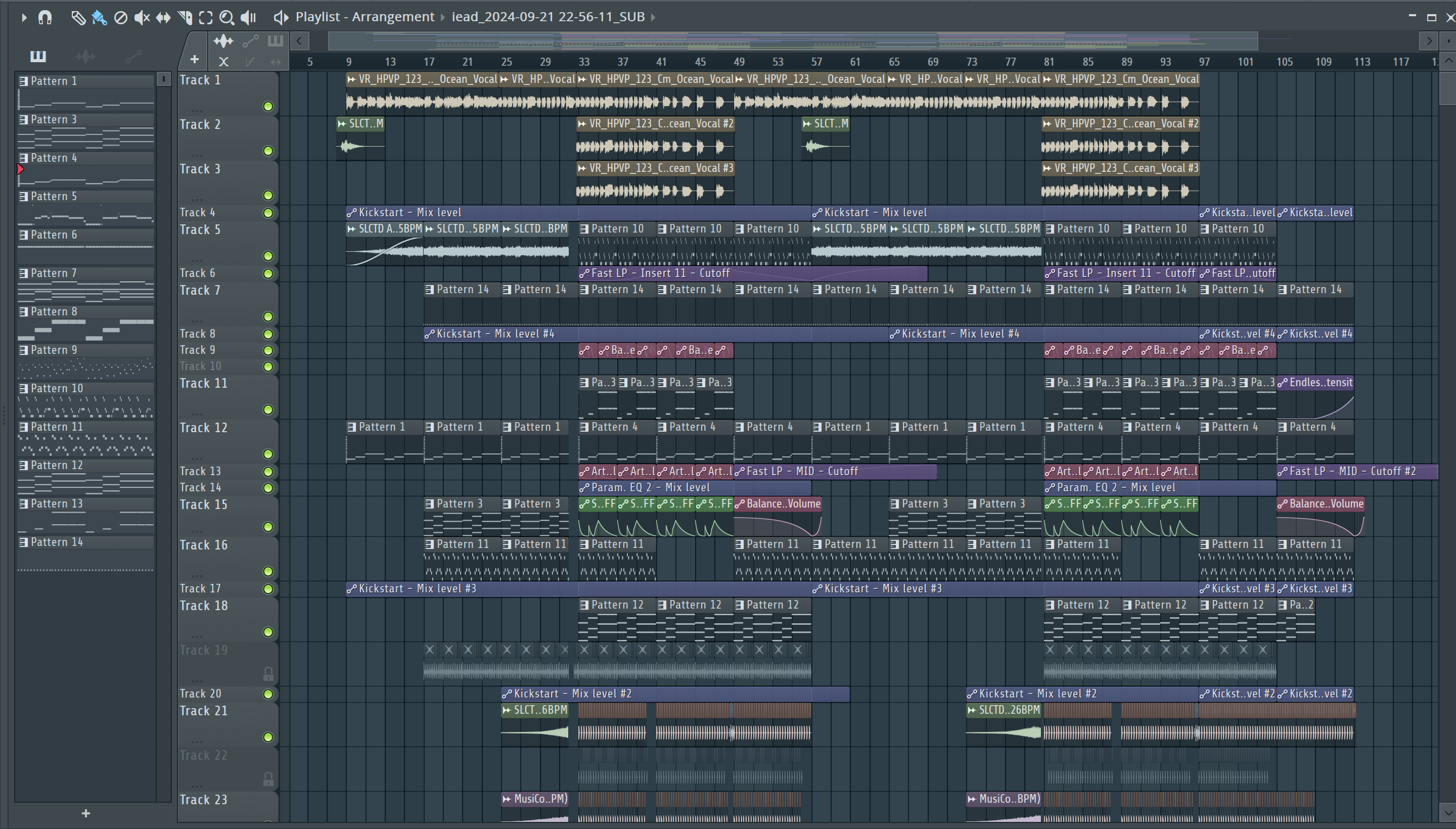Mute Track 9 with its green light
The image size is (1456, 829).
coord(268,351)
